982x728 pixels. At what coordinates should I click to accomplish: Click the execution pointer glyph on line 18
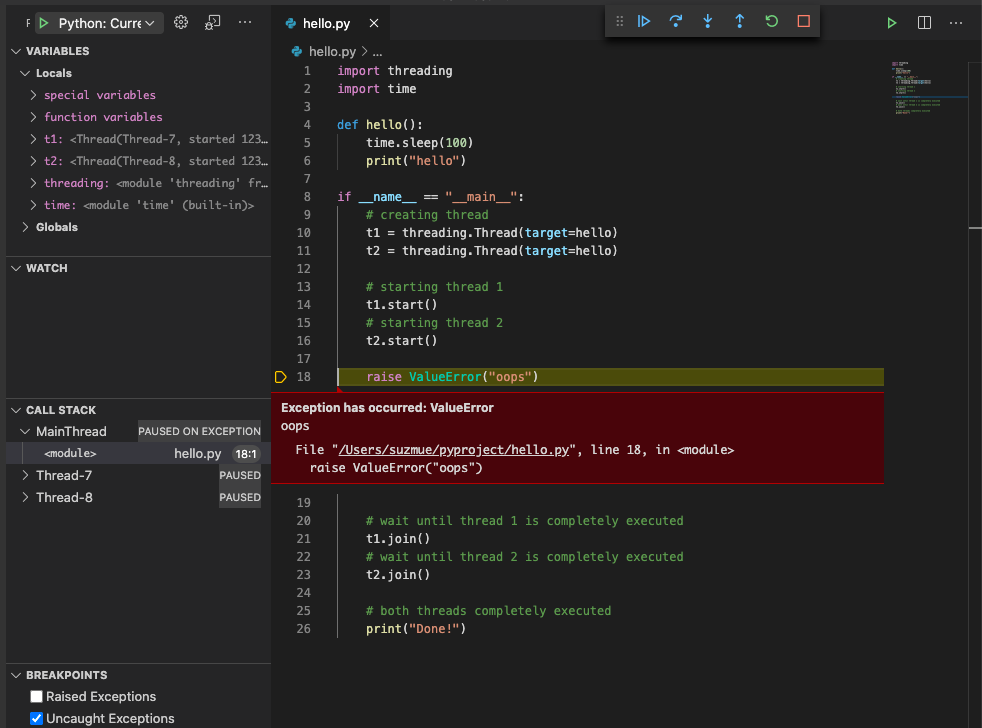[x=281, y=377]
